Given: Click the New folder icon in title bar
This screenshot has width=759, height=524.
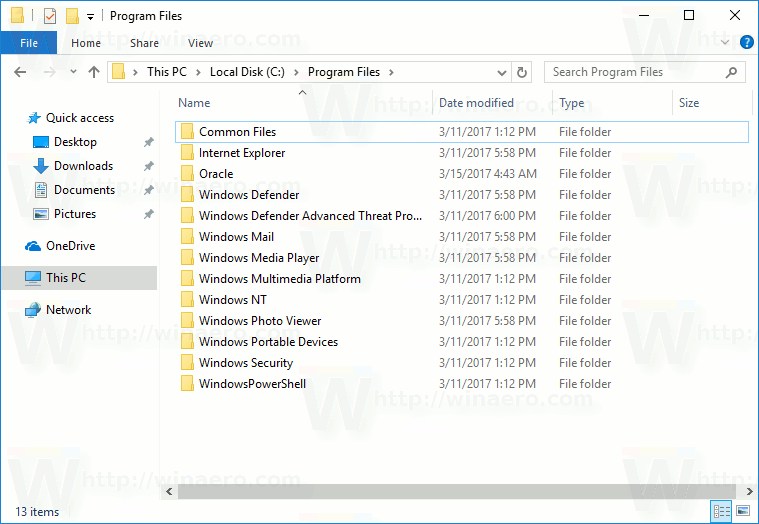Looking at the screenshot, I should click(72, 16).
